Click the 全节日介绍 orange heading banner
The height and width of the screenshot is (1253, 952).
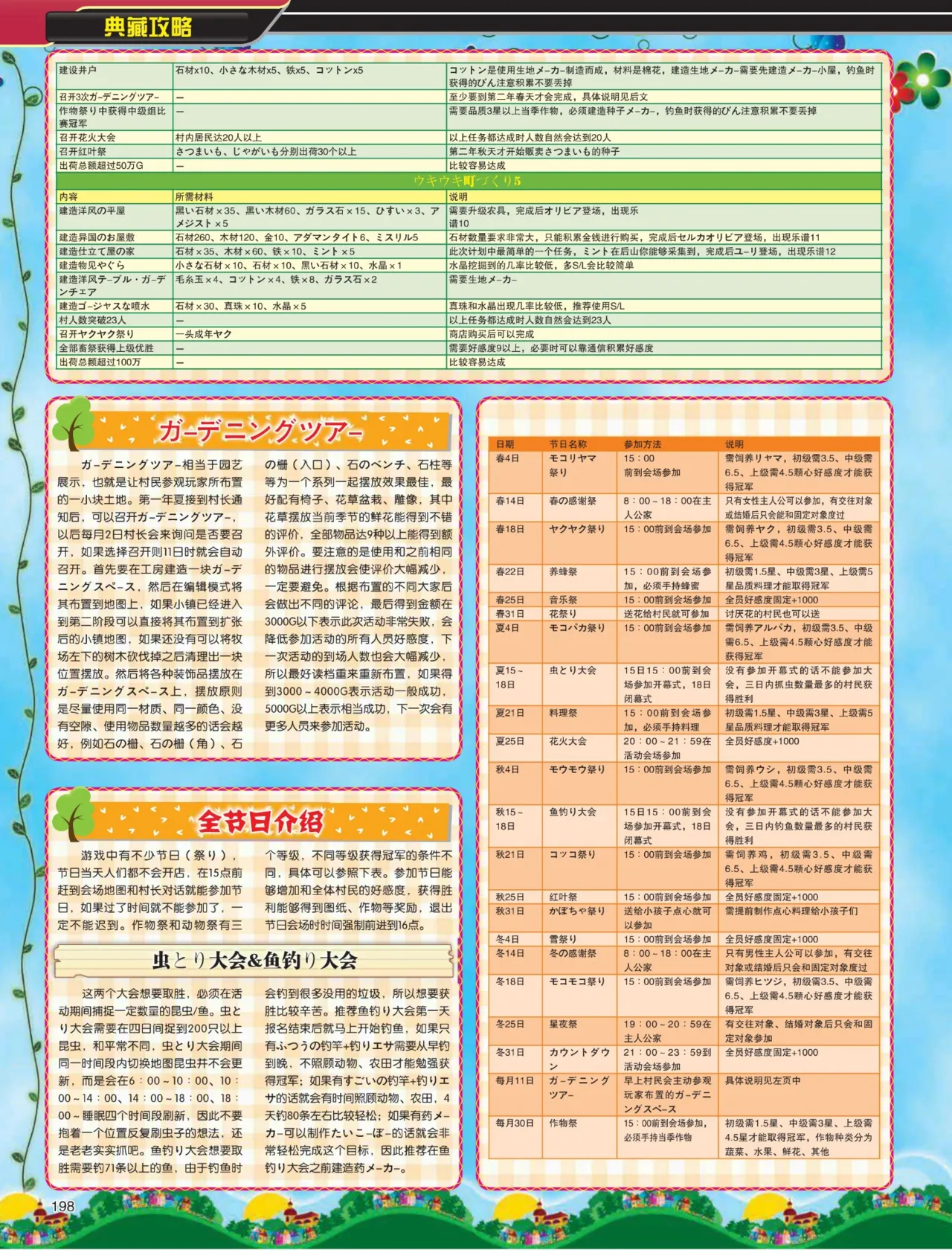tap(260, 821)
